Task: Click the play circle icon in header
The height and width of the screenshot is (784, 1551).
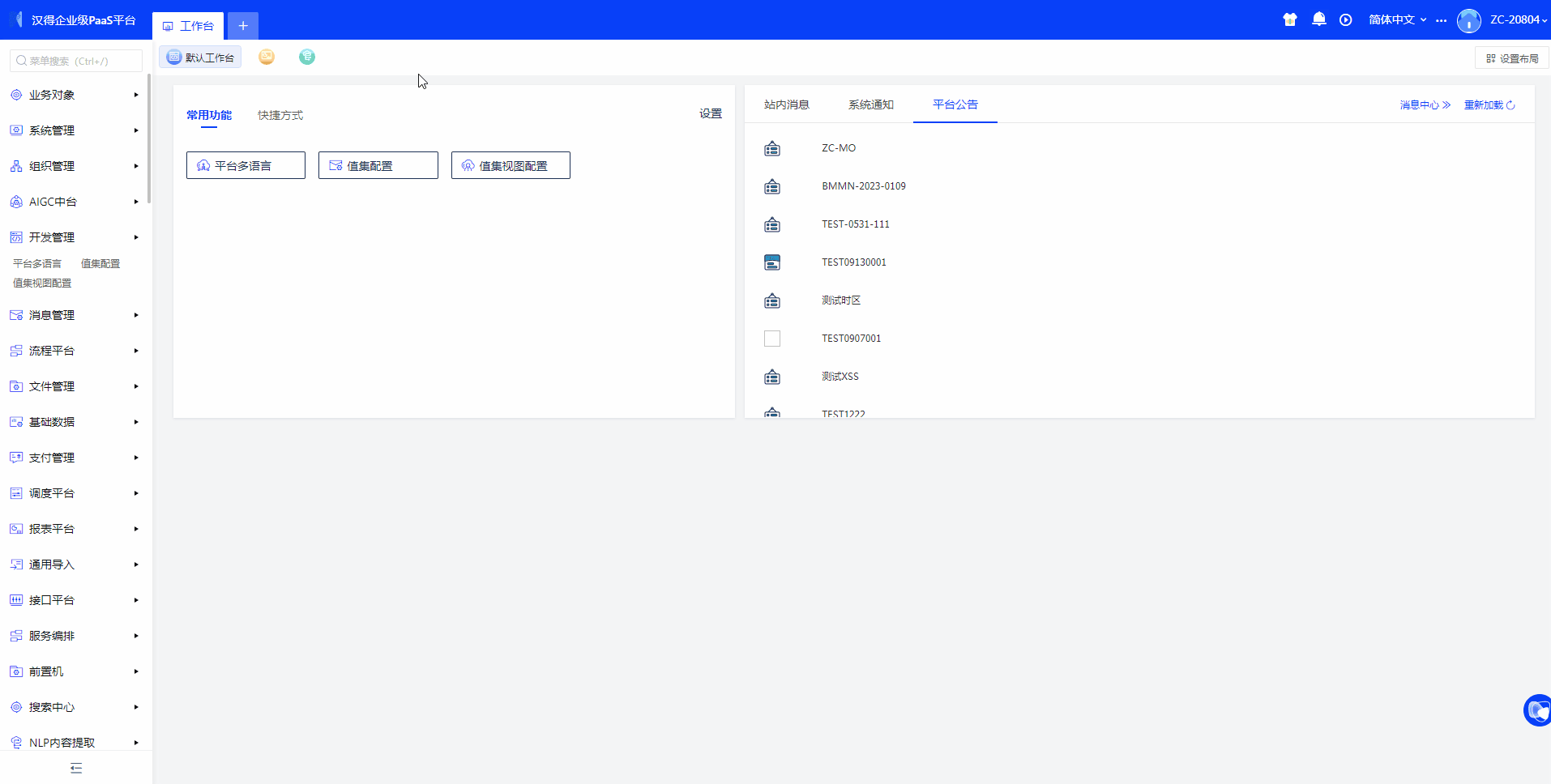Action: point(1346,19)
